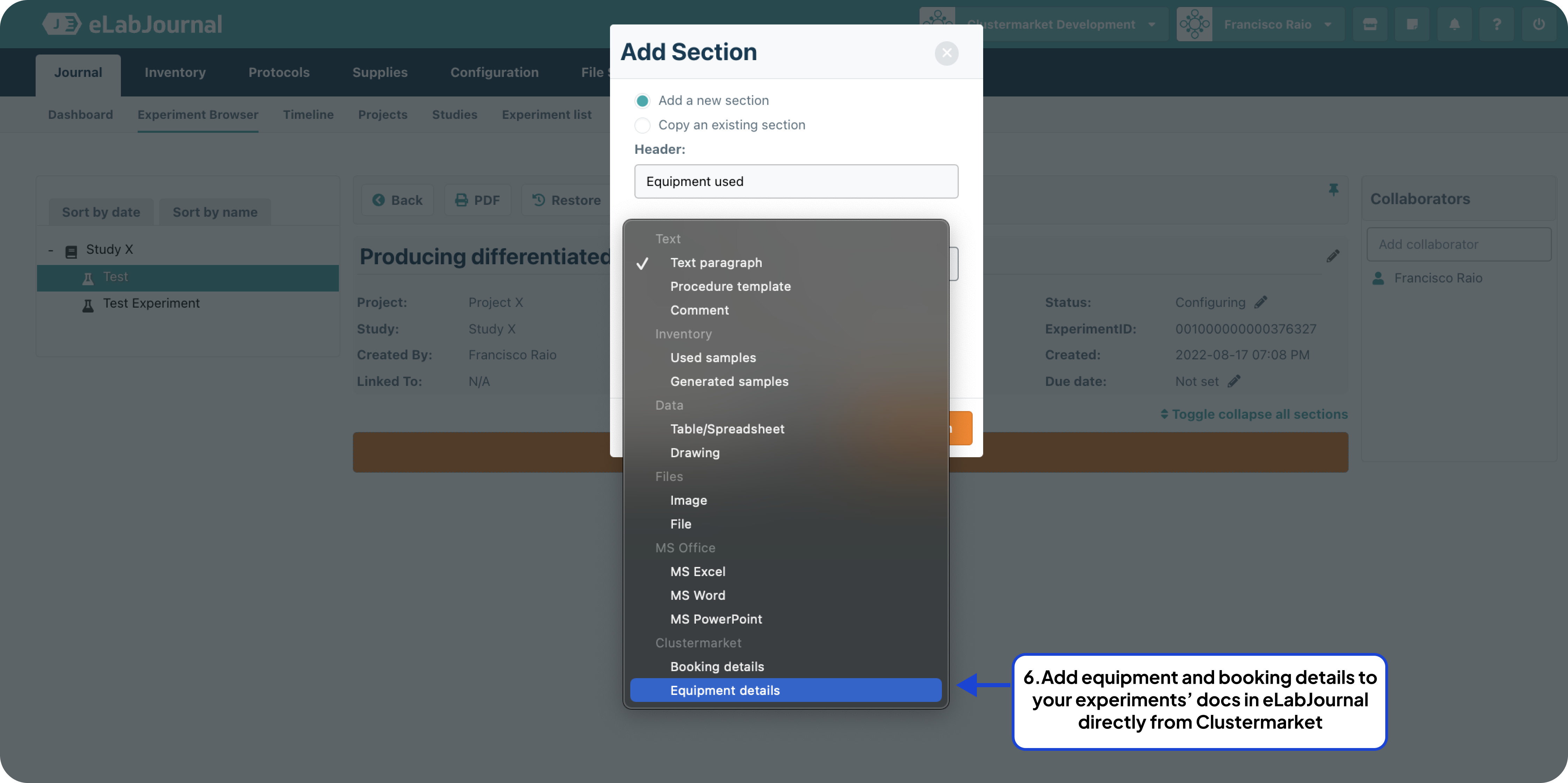Click the Sort by name button
Viewport: 1568px width, 783px height.
[215, 212]
